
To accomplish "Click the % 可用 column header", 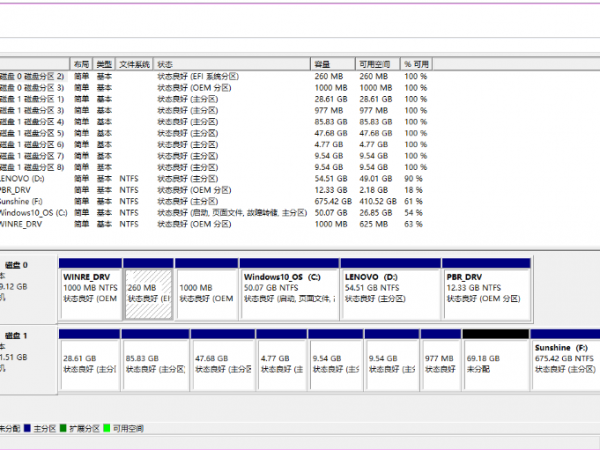I will point(417,62).
